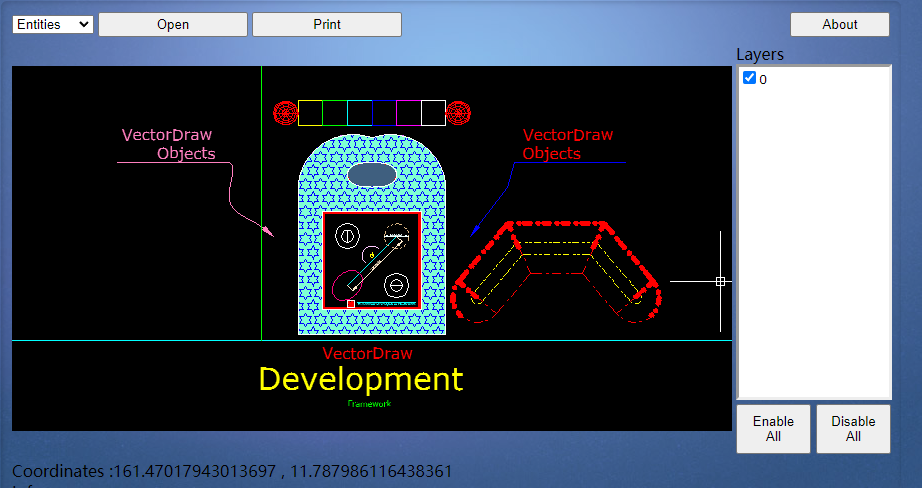Select the left red spiral circle
This screenshot has width=922, height=488.
click(286, 113)
